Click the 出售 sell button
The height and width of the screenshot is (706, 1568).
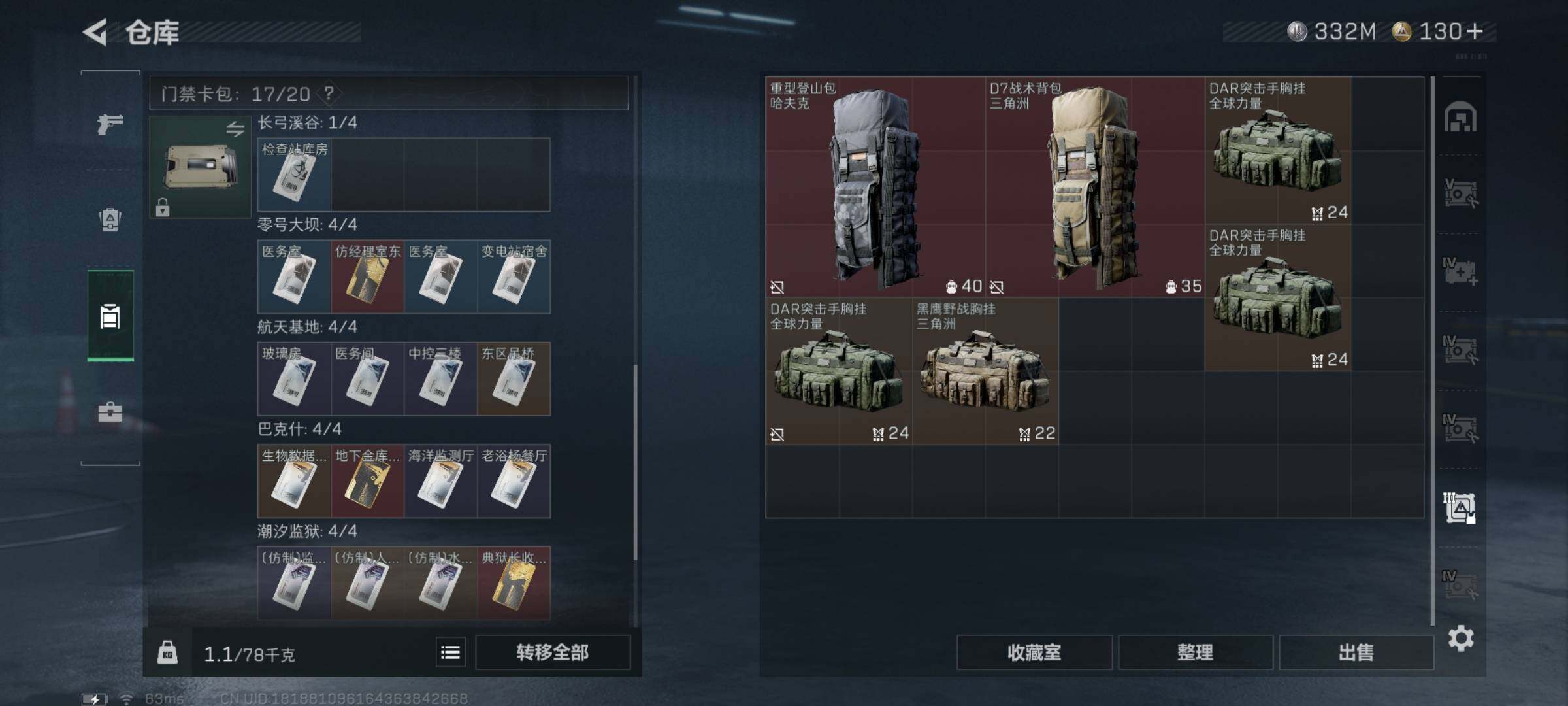point(1356,652)
